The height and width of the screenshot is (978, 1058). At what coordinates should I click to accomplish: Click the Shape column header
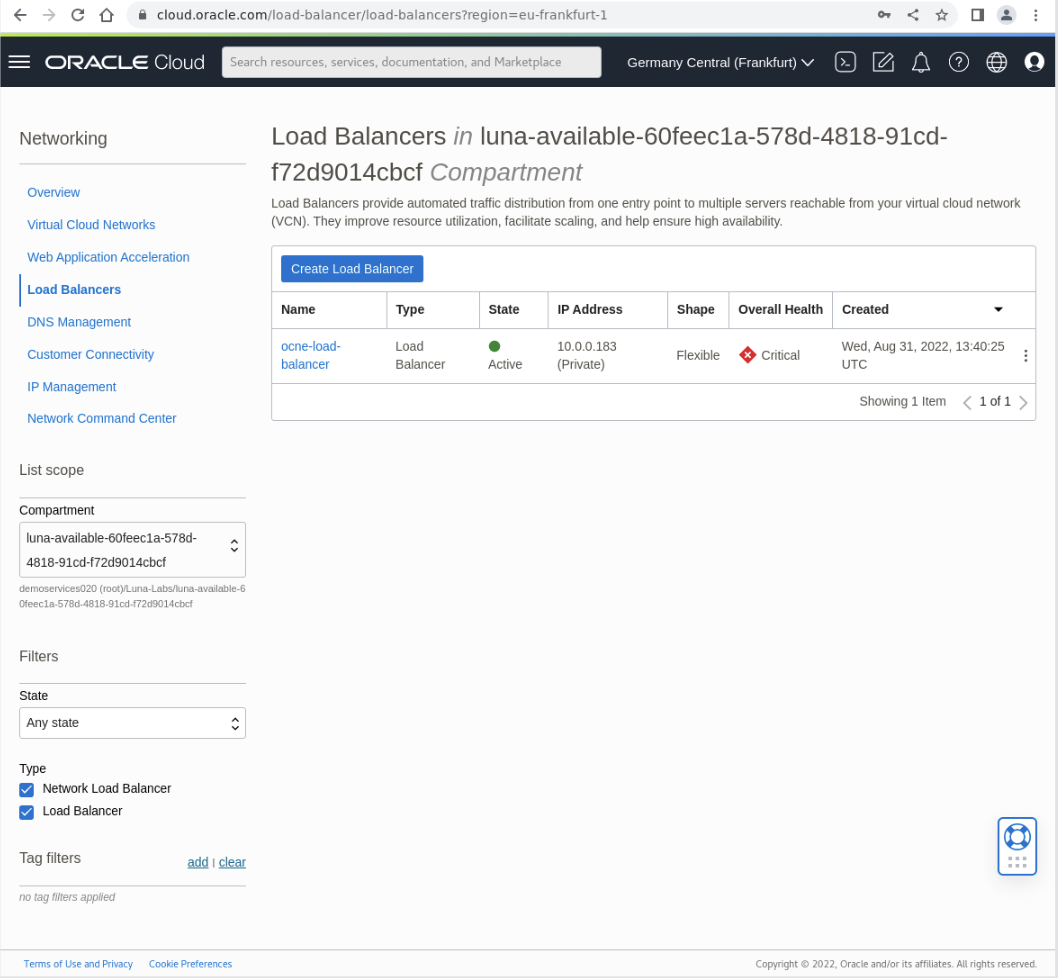(x=695, y=309)
